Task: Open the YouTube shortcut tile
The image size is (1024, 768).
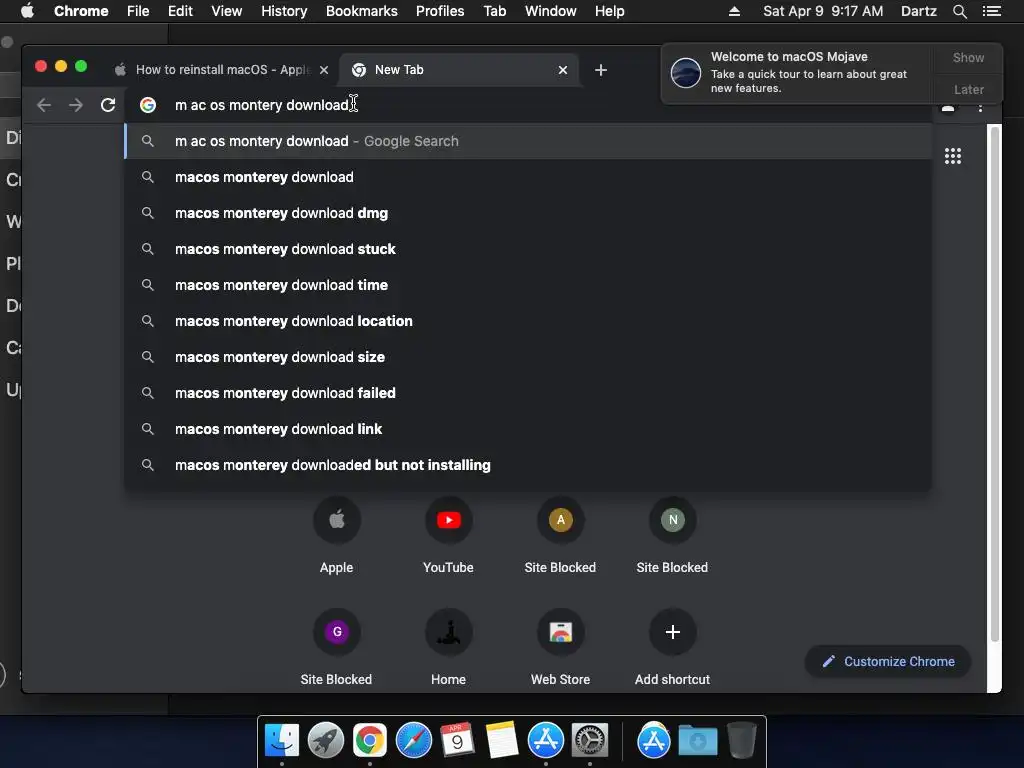Action: (448, 536)
